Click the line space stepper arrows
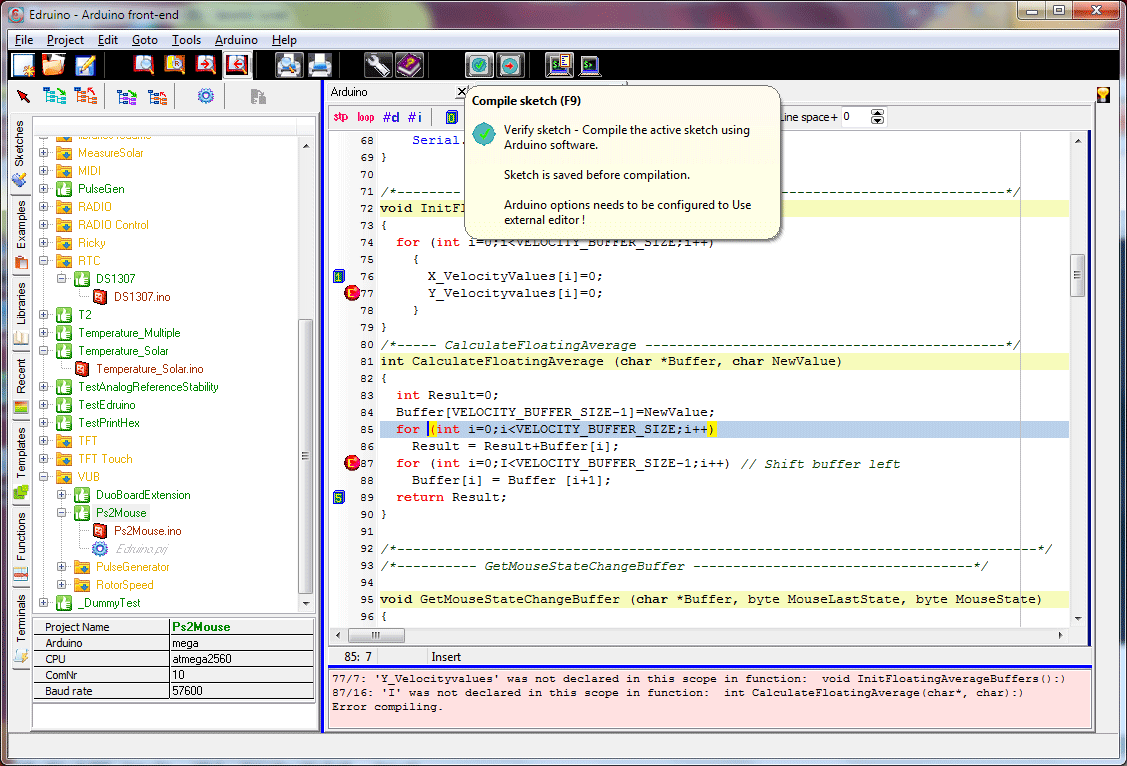This screenshot has height=766, width=1127. (x=877, y=117)
